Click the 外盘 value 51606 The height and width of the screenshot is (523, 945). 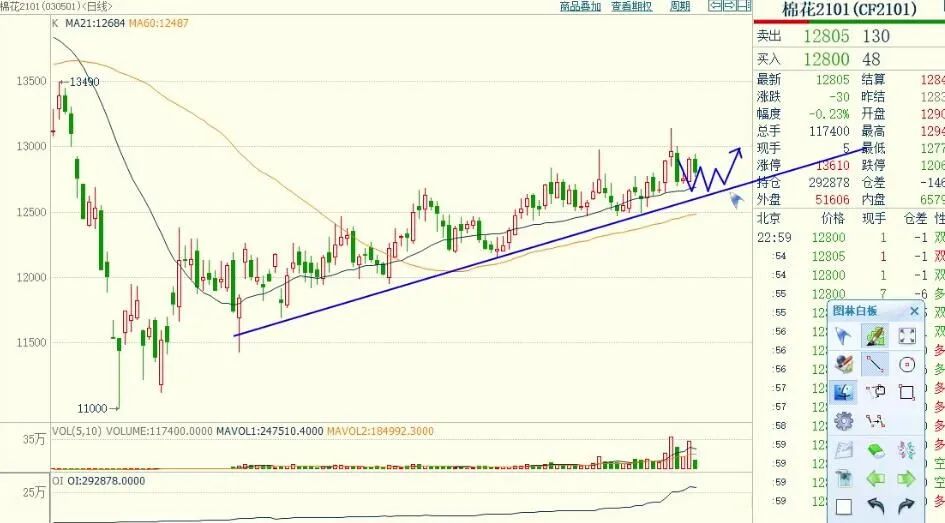[832, 199]
